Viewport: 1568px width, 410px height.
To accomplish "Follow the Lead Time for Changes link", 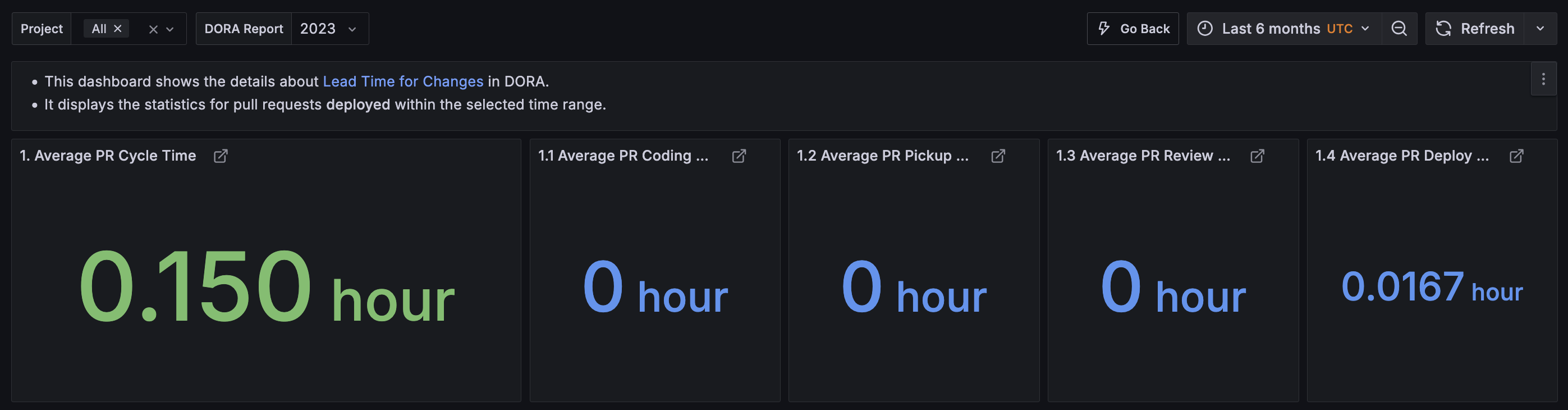I will coord(403,81).
